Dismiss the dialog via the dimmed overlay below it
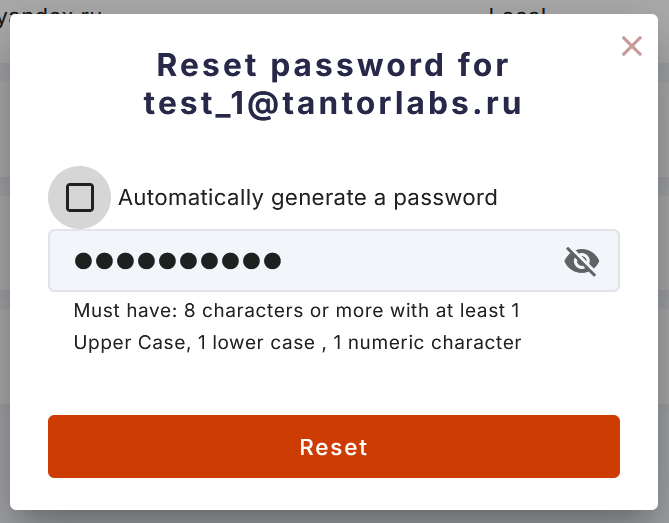Image resolution: width=669 pixels, height=523 pixels. [334, 517]
